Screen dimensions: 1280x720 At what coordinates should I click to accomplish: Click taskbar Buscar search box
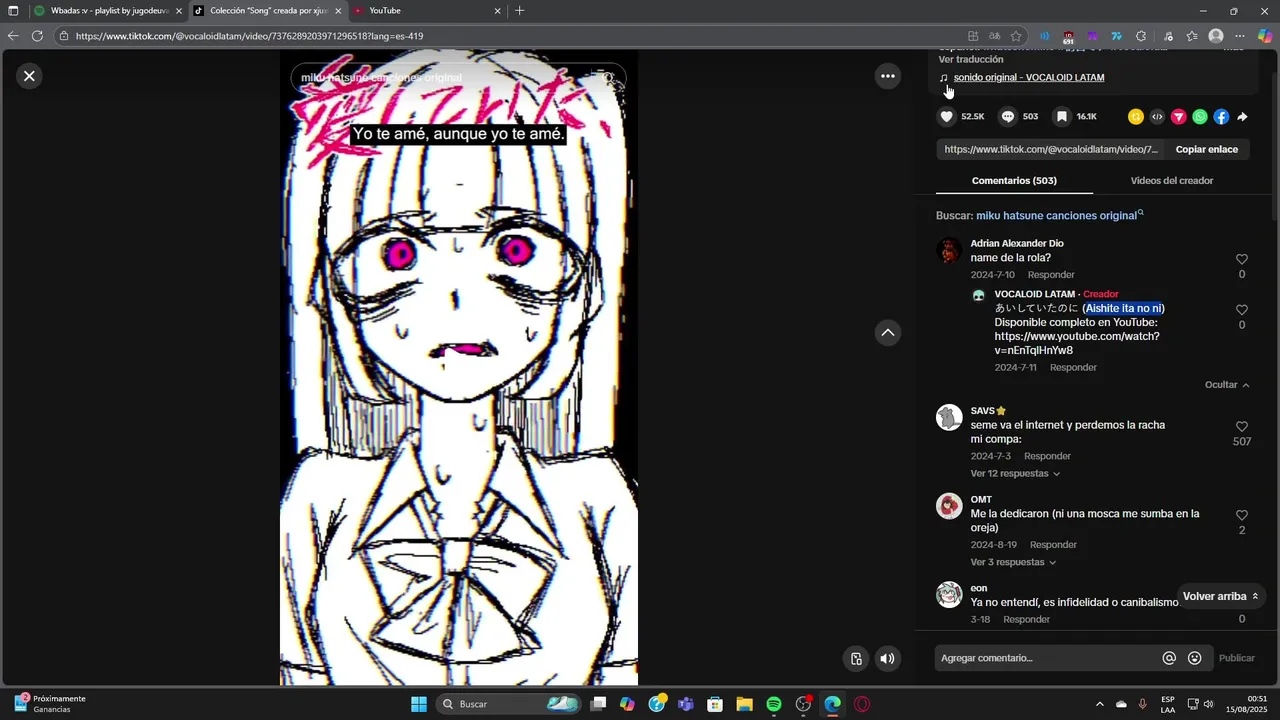tap(510, 704)
